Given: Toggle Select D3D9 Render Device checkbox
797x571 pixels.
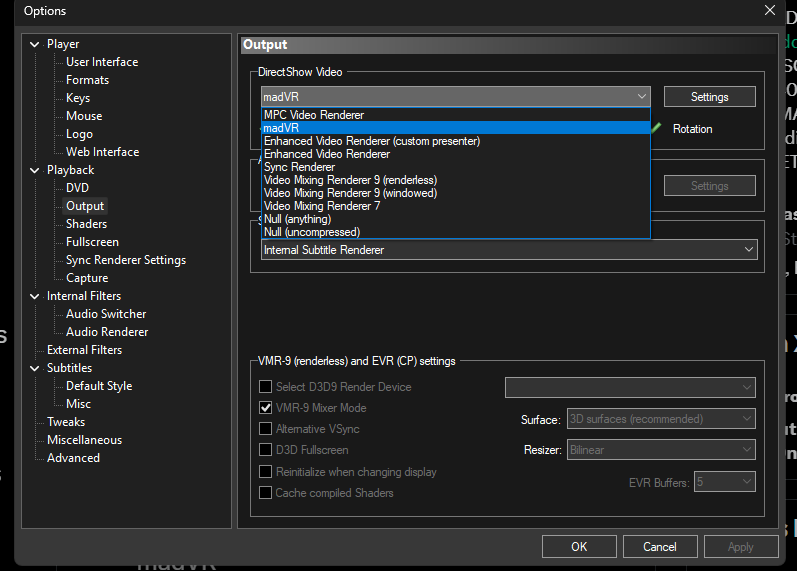Looking at the screenshot, I should 265,387.
